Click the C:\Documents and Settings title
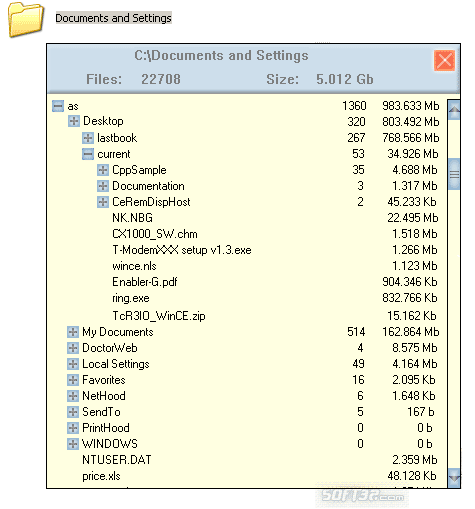 click(221, 56)
